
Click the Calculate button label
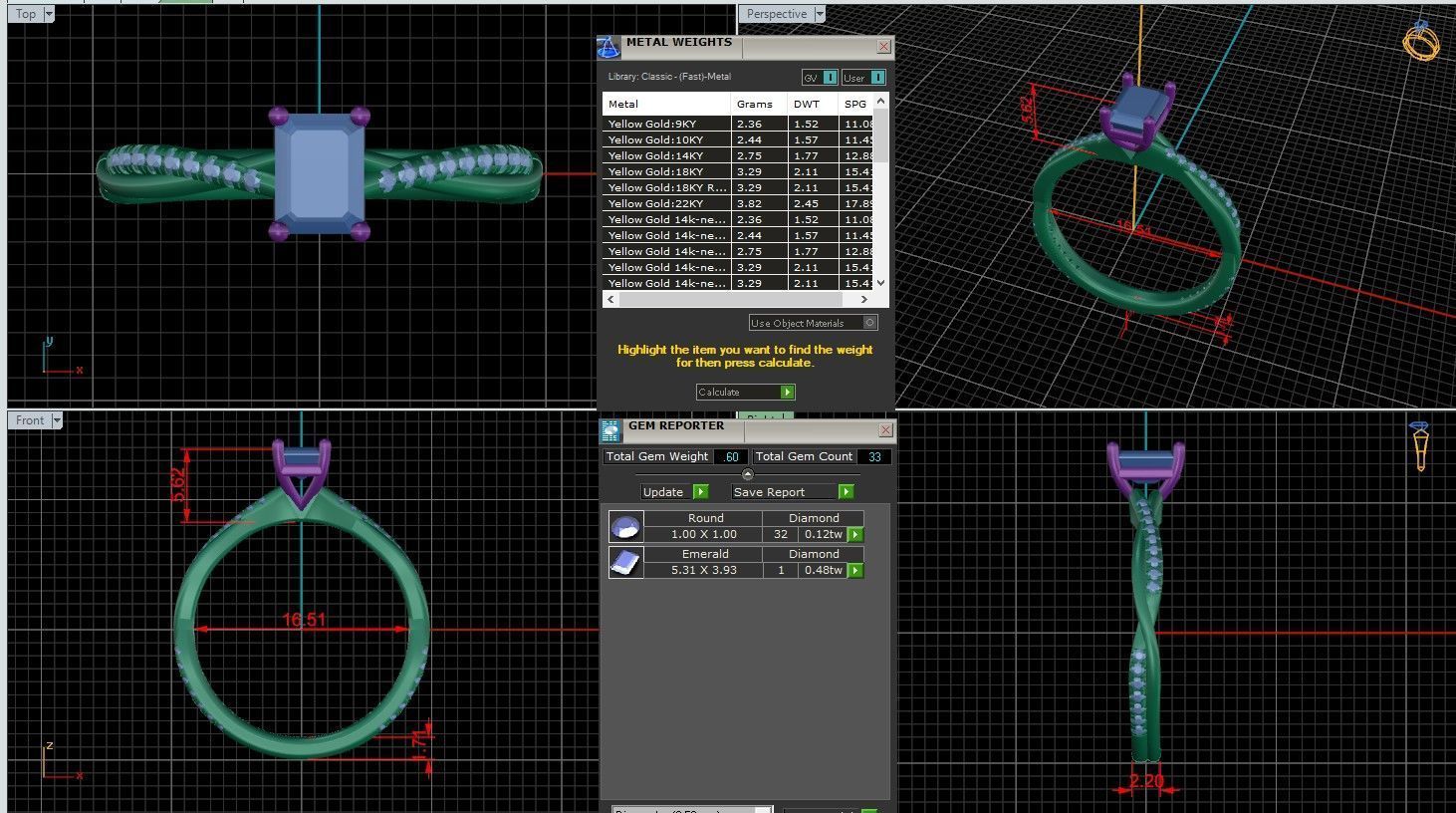tap(719, 393)
